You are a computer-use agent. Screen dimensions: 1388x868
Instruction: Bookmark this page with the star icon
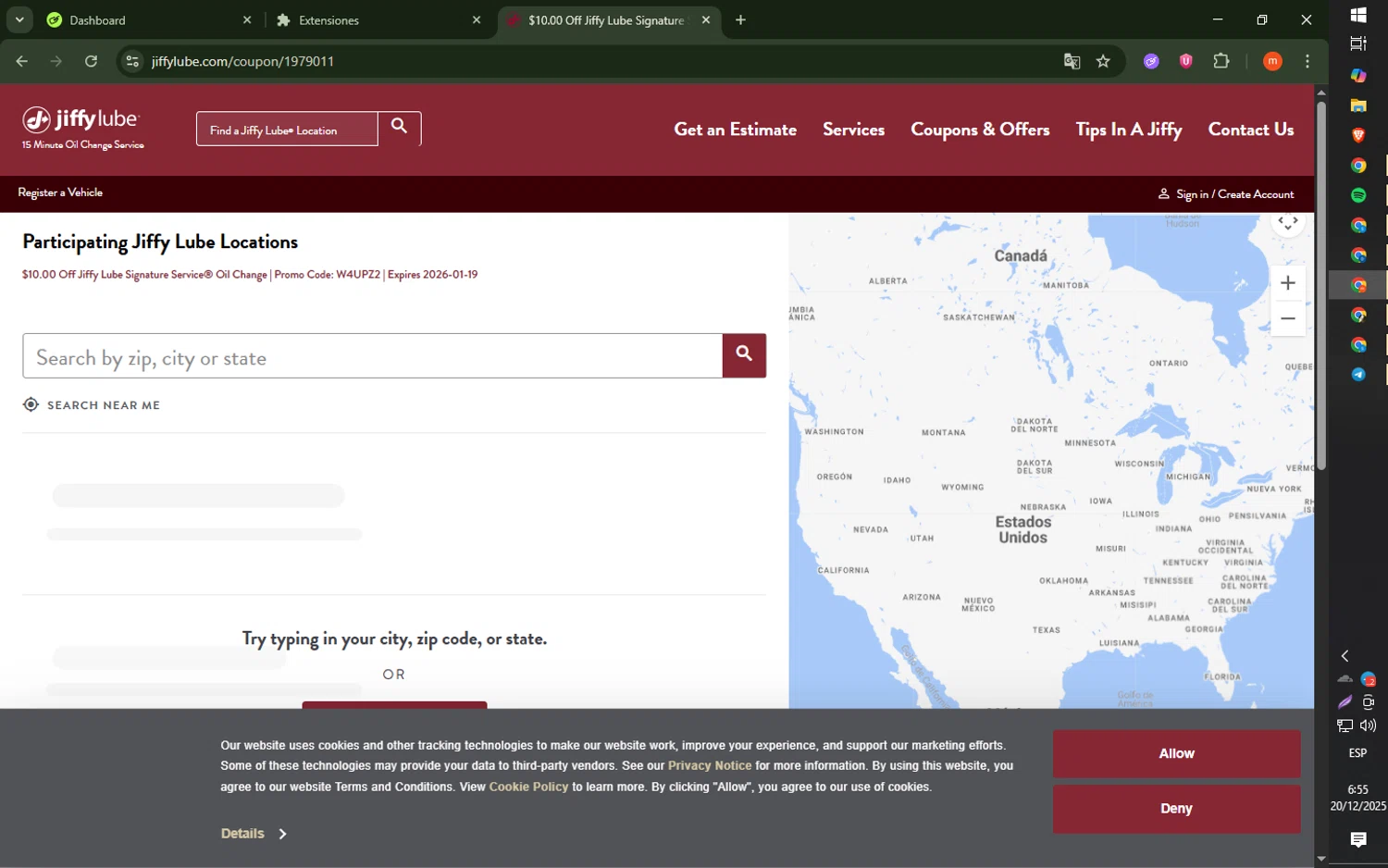1103,61
